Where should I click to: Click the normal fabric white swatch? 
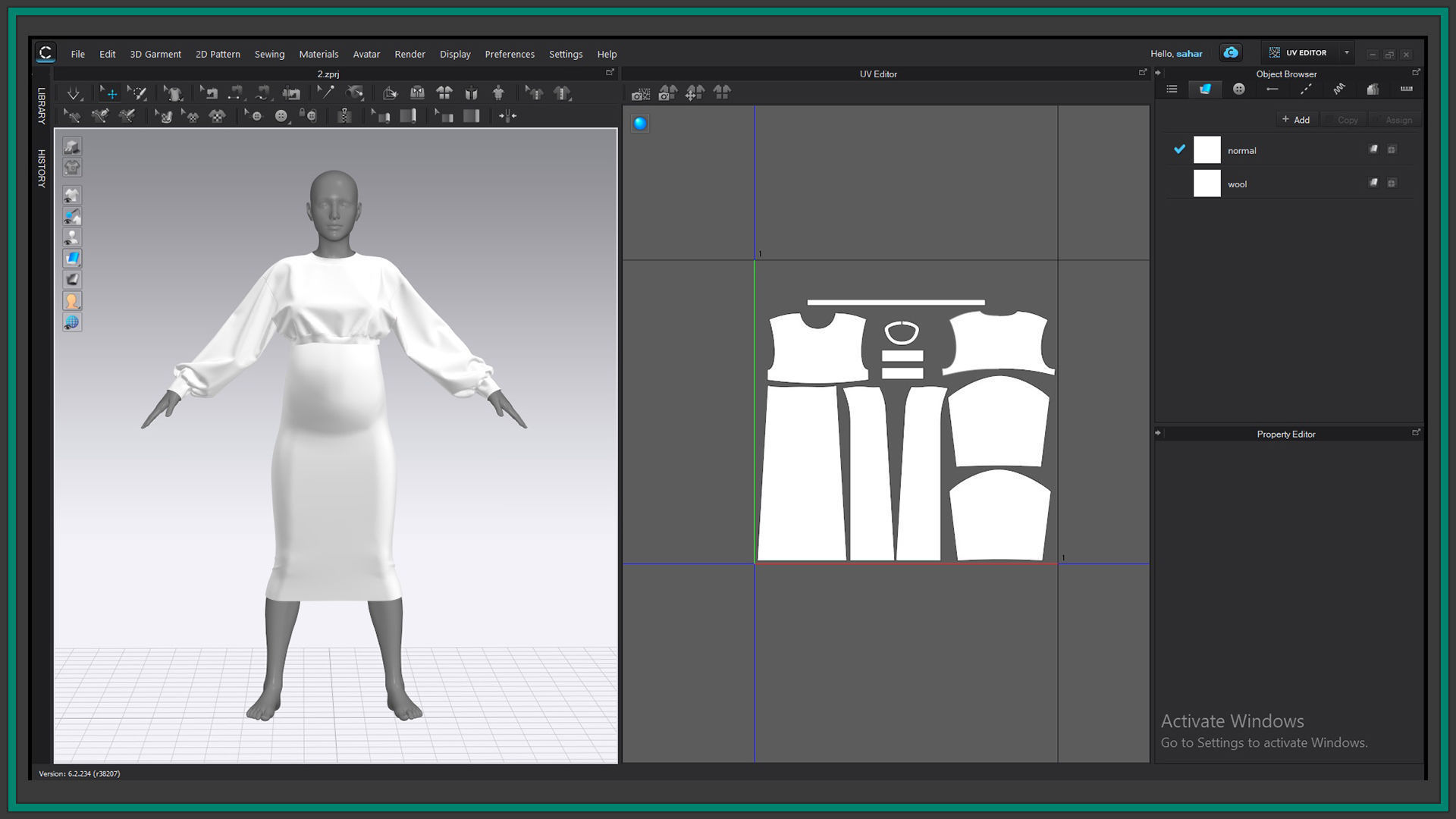[x=1207, y=150]
